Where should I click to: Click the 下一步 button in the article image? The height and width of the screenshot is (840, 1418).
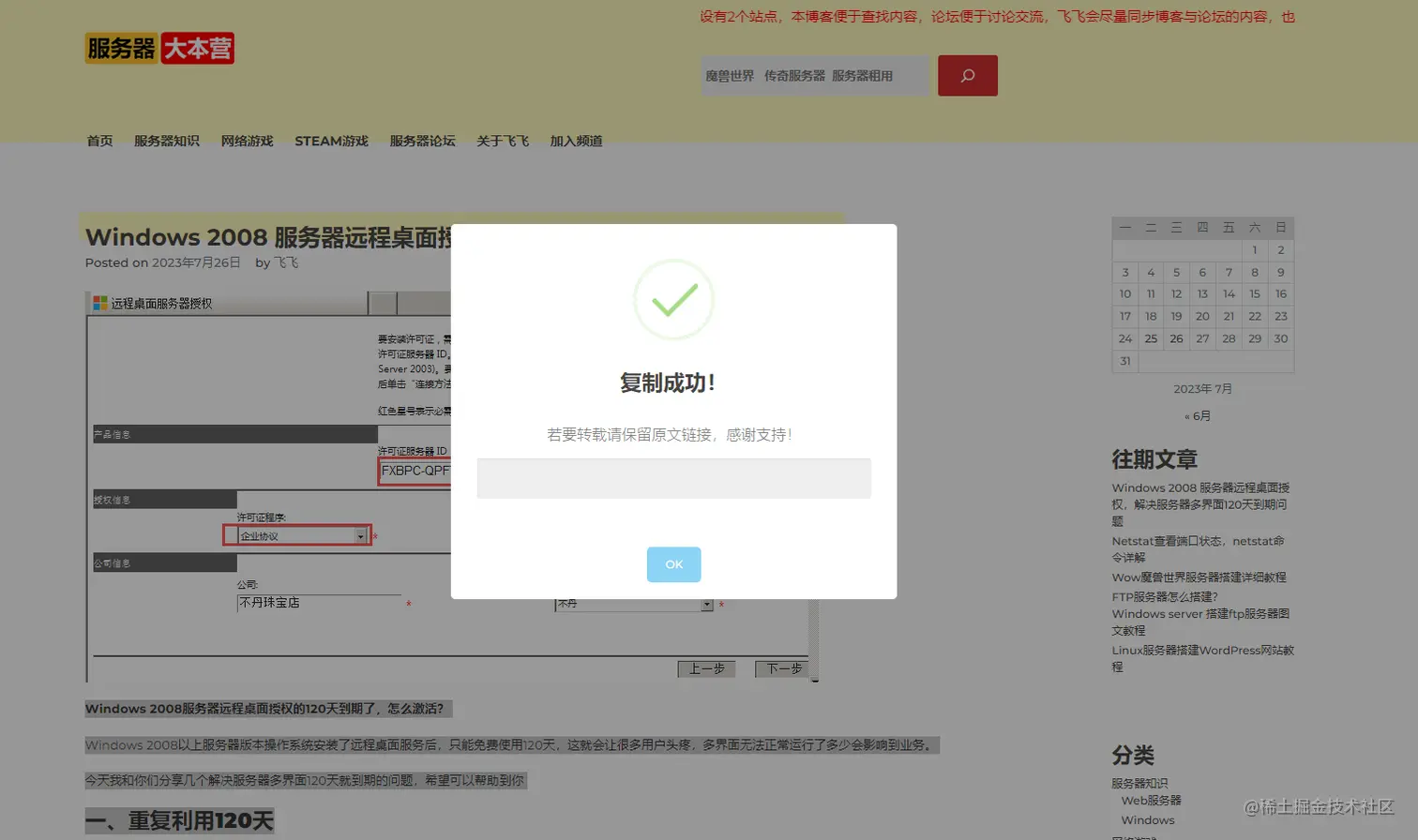pyautogui.click(x=783, y=668)
